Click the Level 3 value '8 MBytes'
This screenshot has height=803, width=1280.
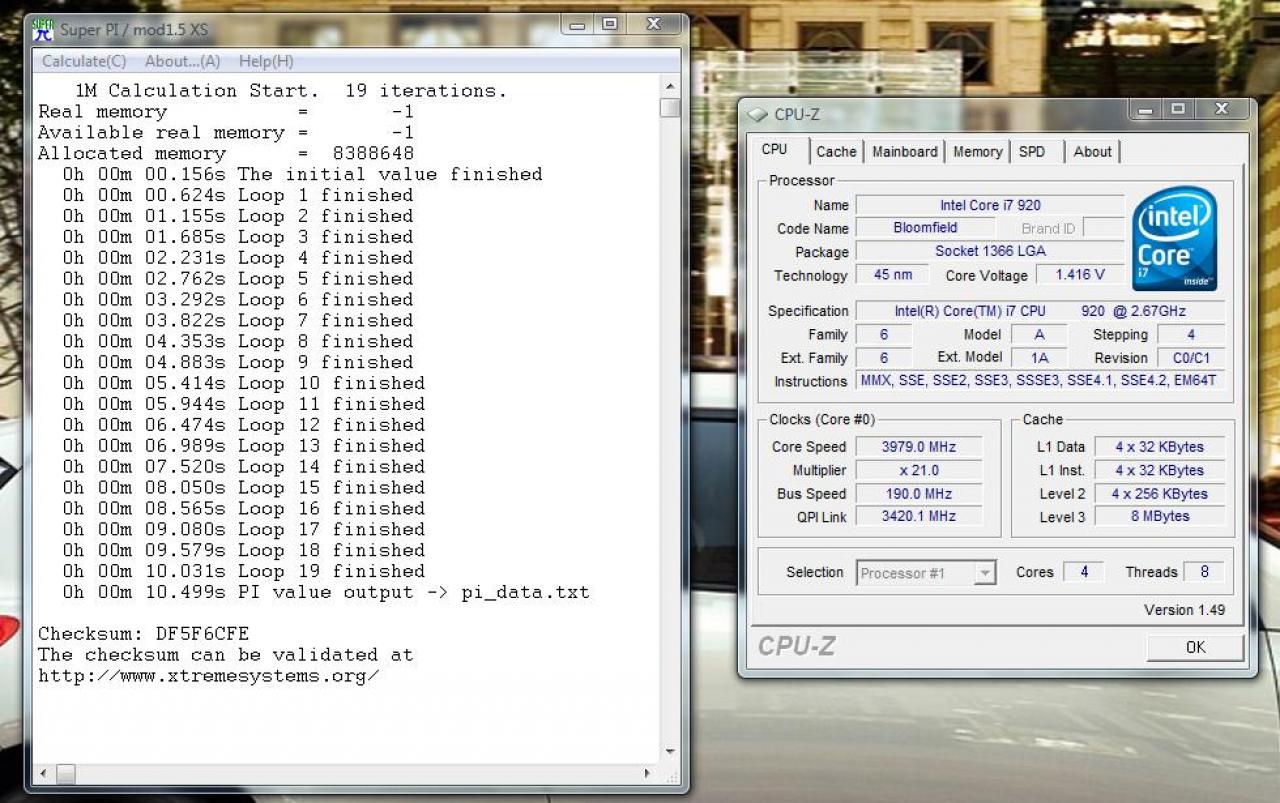[x=1160, y=517]
